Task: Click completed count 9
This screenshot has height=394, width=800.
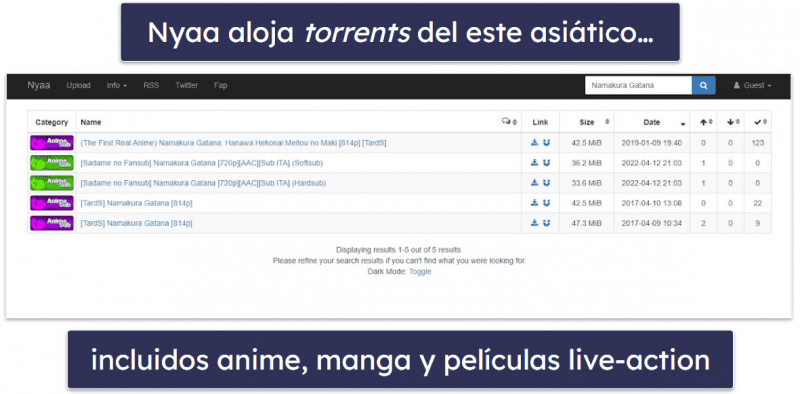Action: coord(758,223)
